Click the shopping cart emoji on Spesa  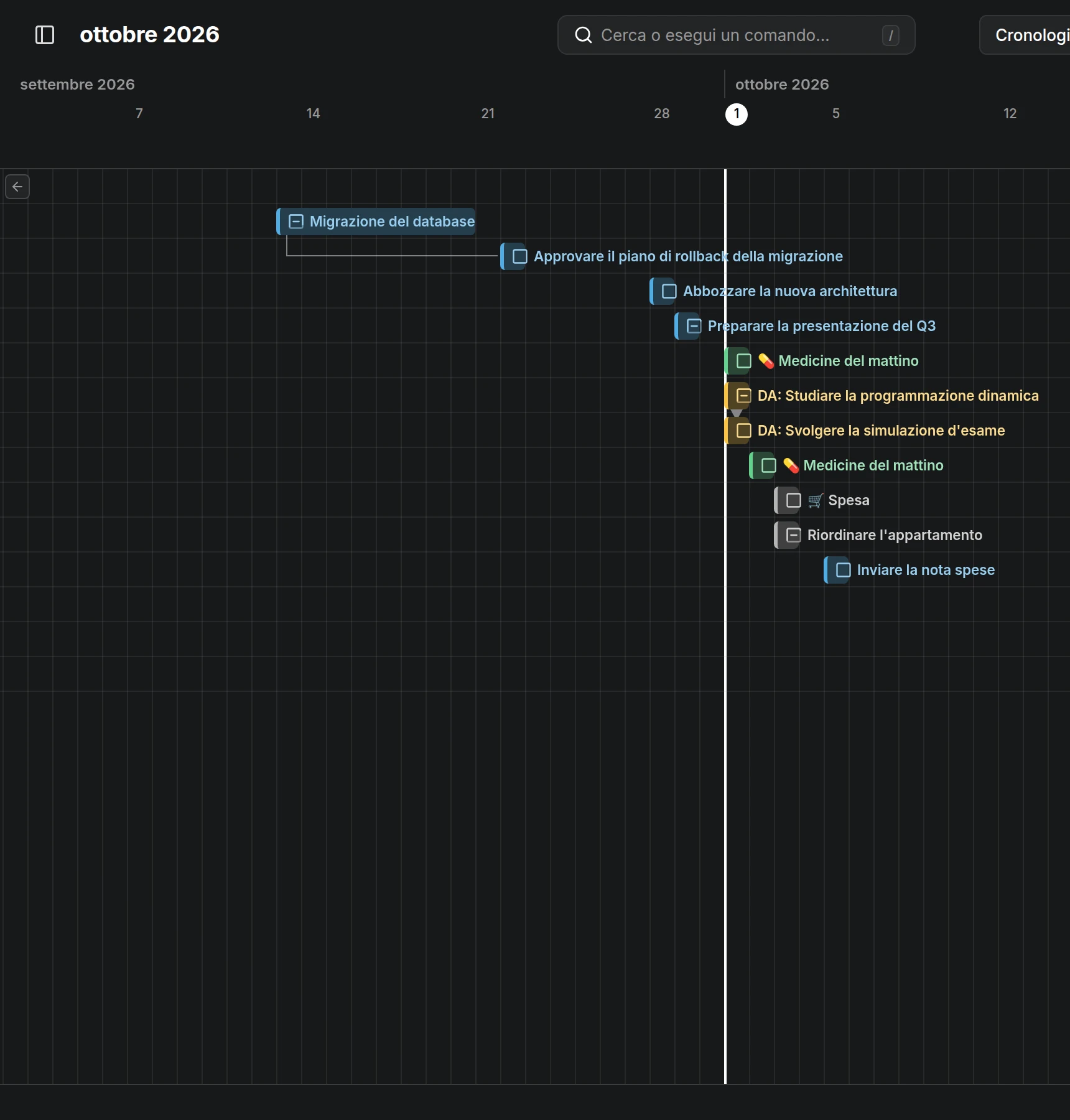click(x=816, y=500)
